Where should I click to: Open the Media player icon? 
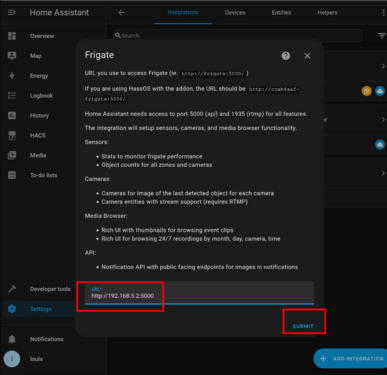point(12,155)
